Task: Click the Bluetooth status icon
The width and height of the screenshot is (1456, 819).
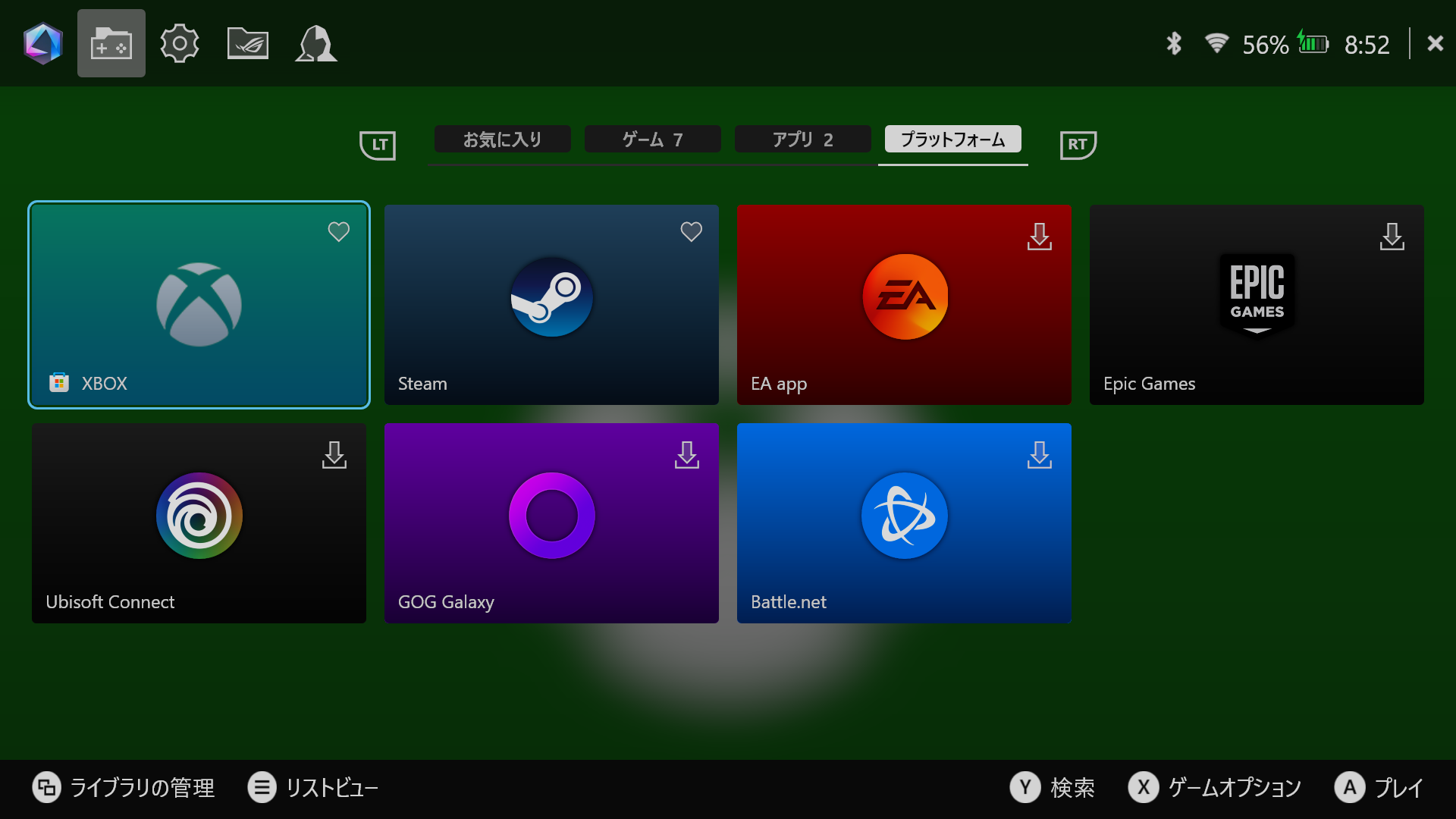Action: [1174, 44]
